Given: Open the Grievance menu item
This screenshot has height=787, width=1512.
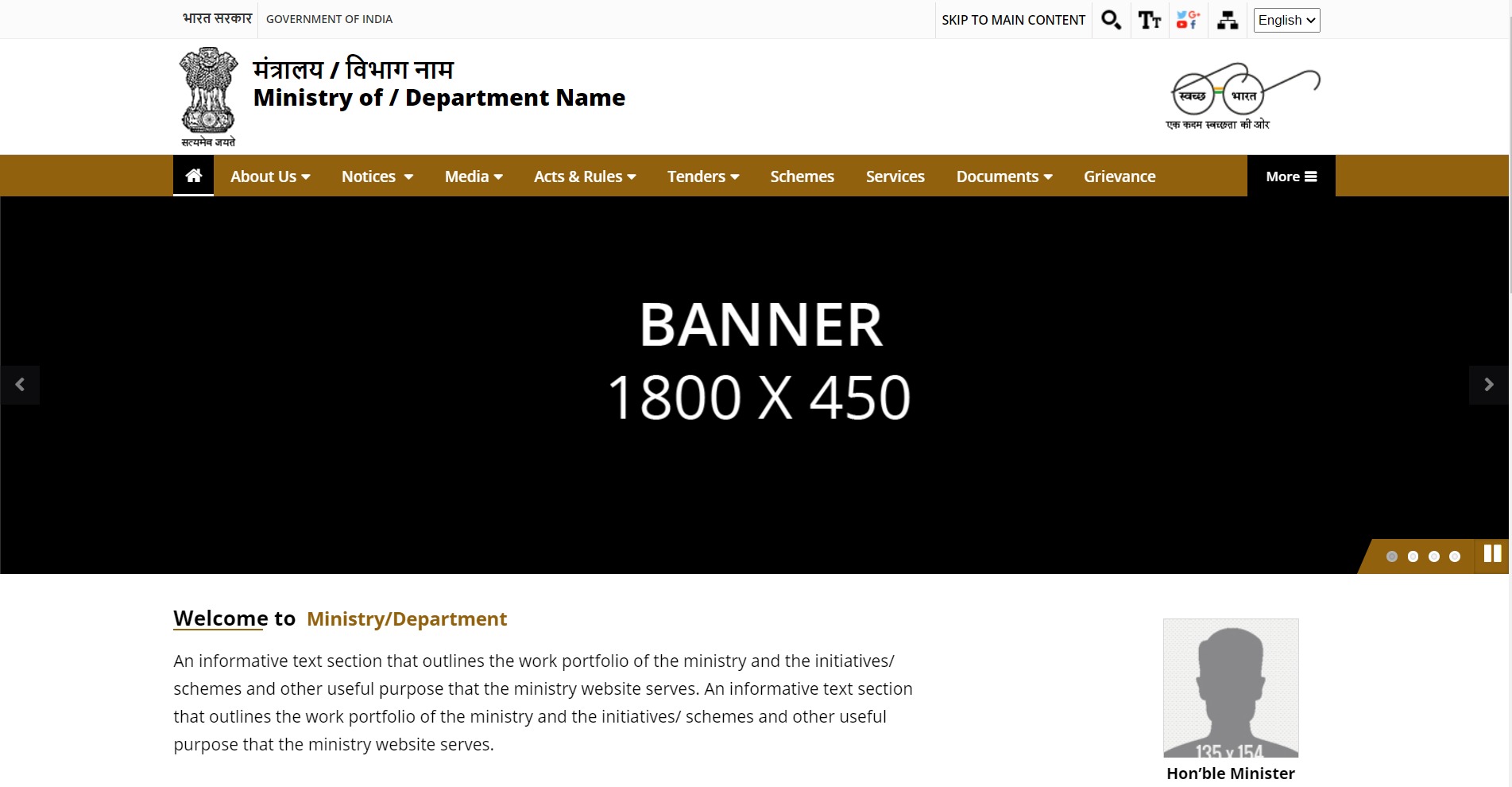Looking at the screenshot, I should (x=1119, y=176).
